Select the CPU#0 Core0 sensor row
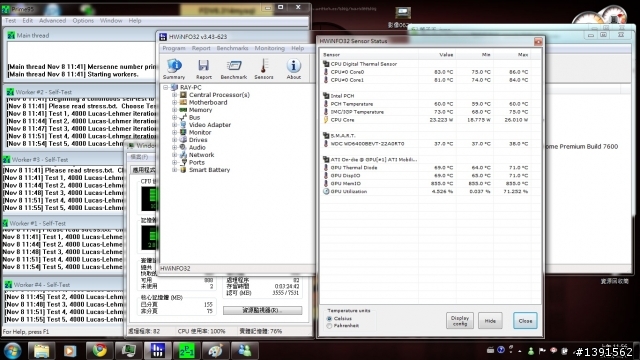Viewport: 640px width, 360px height. click(427, 72)
